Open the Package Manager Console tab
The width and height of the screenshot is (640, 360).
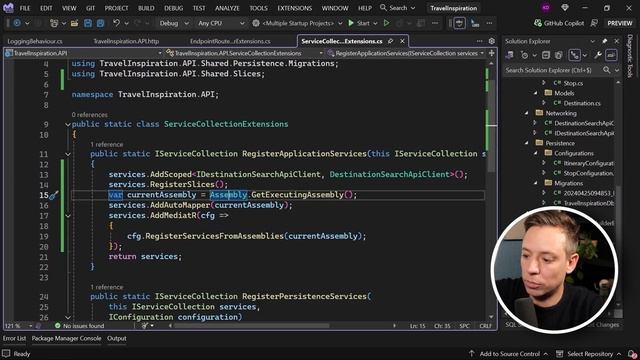pyautogui.click(x=67, y=338)
